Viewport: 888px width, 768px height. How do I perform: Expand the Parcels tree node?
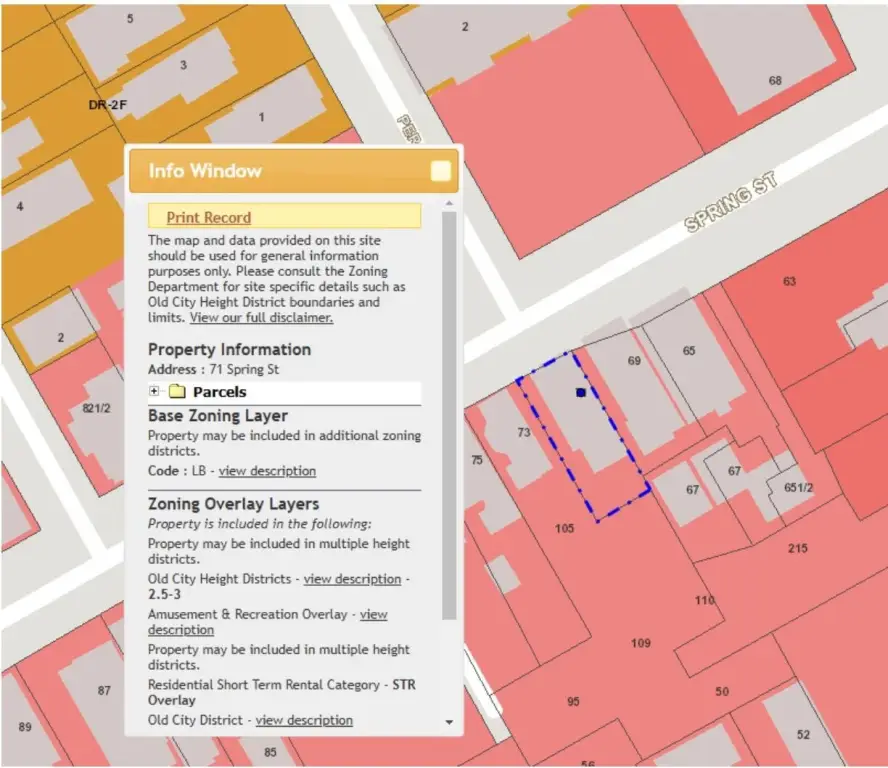155,392
